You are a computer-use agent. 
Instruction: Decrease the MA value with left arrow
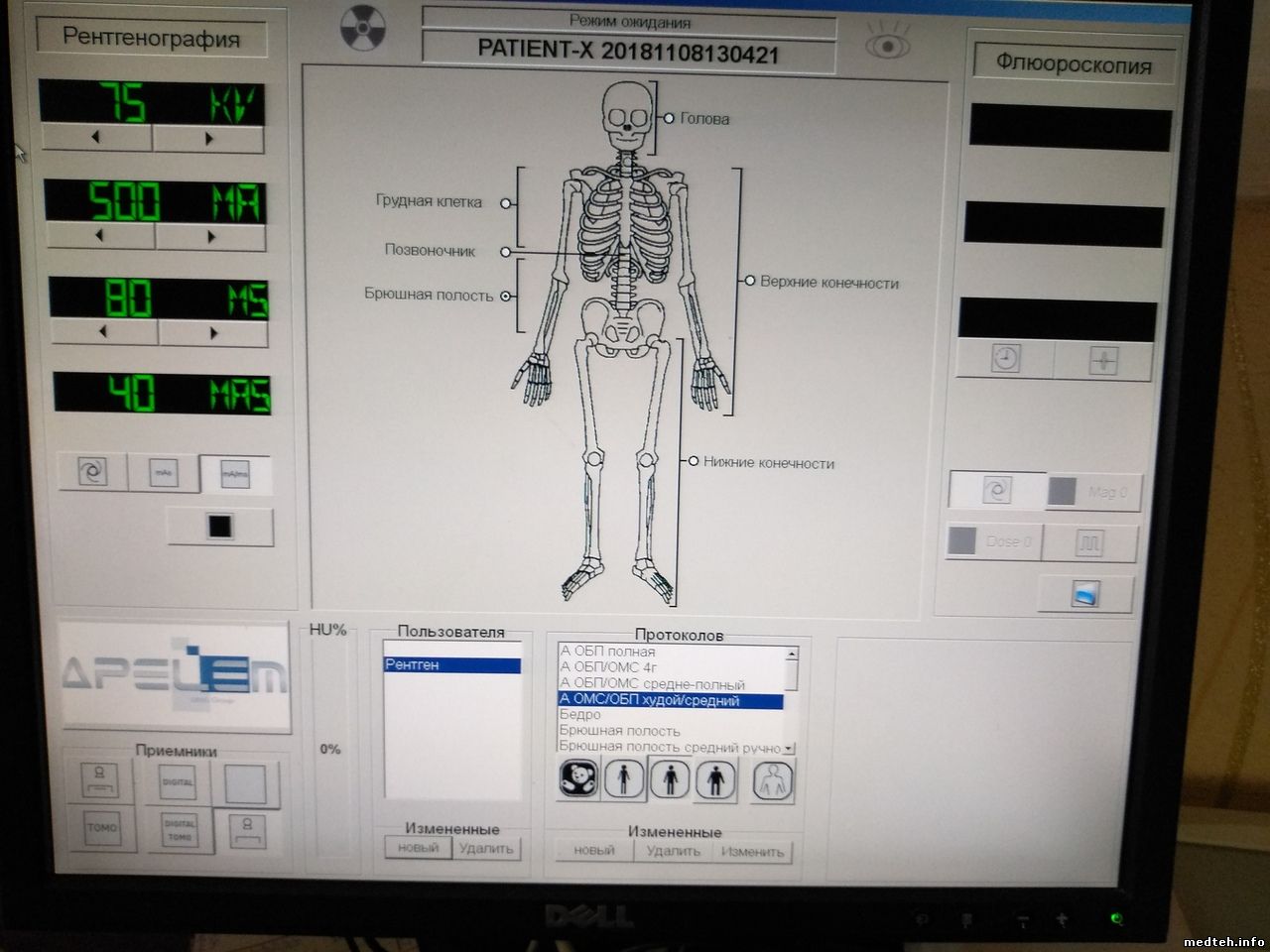(x=99, y=236)
